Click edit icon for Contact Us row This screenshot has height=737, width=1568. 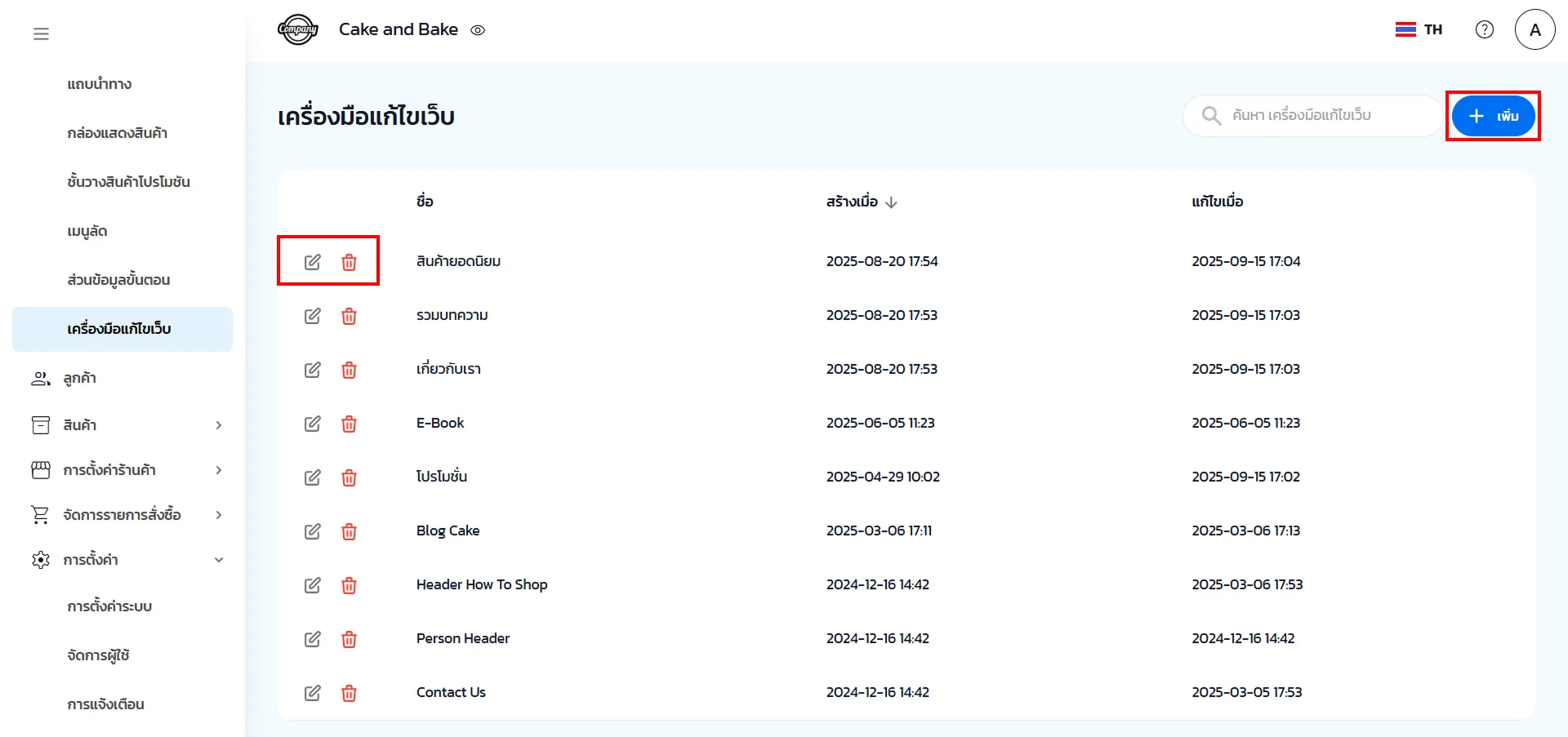[x=312, y=693]
